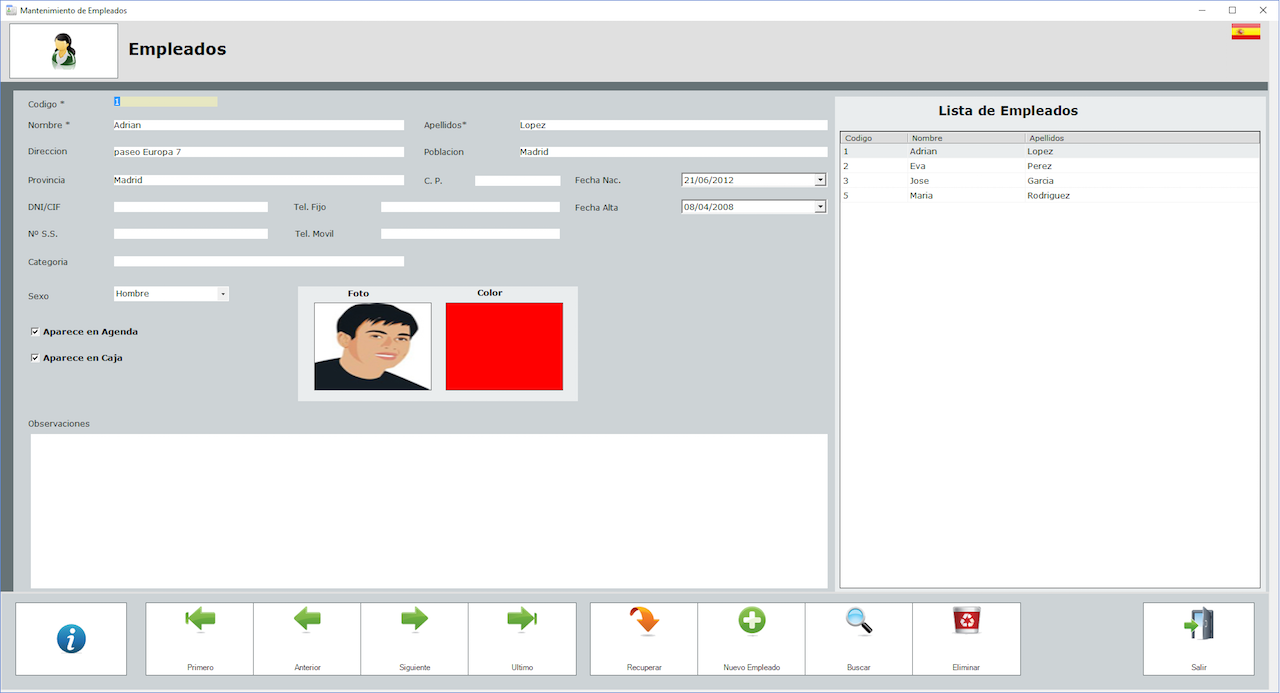Click the Recuperar orange arrow icon

[644, 638]
